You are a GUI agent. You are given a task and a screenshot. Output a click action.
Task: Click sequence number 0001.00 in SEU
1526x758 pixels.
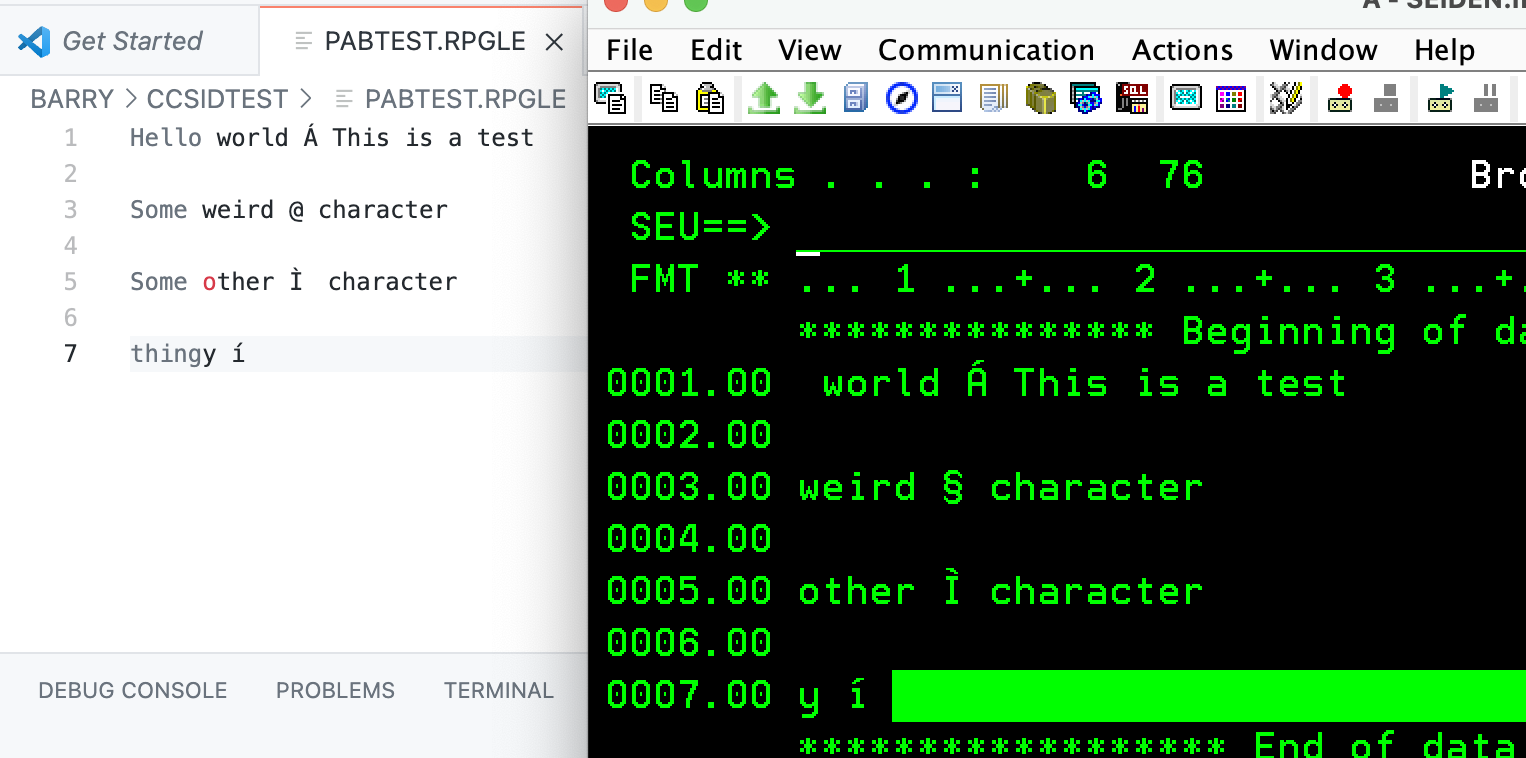click(x=689, y=383)
